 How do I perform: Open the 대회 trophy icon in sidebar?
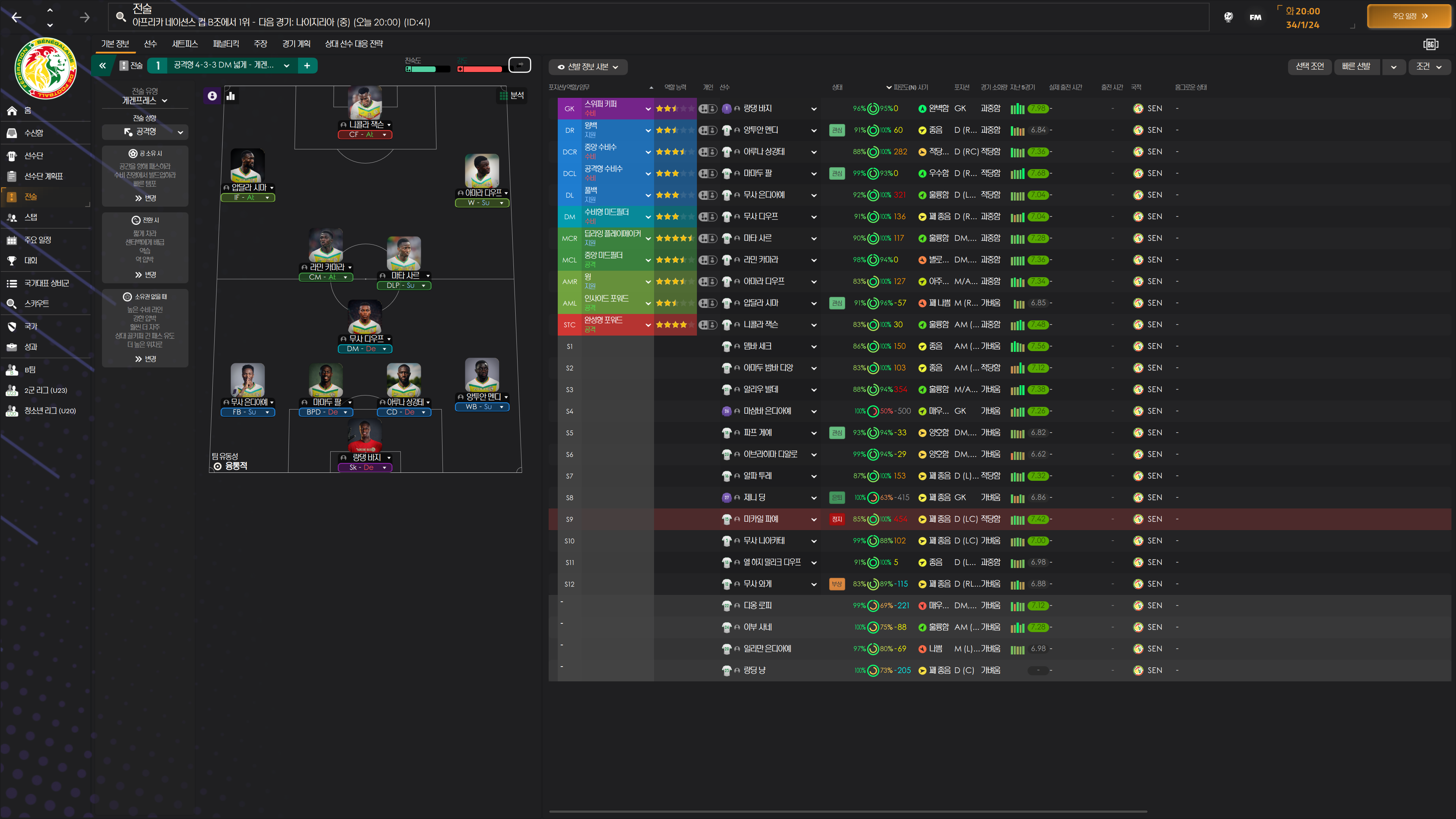[x=11, y=260]
